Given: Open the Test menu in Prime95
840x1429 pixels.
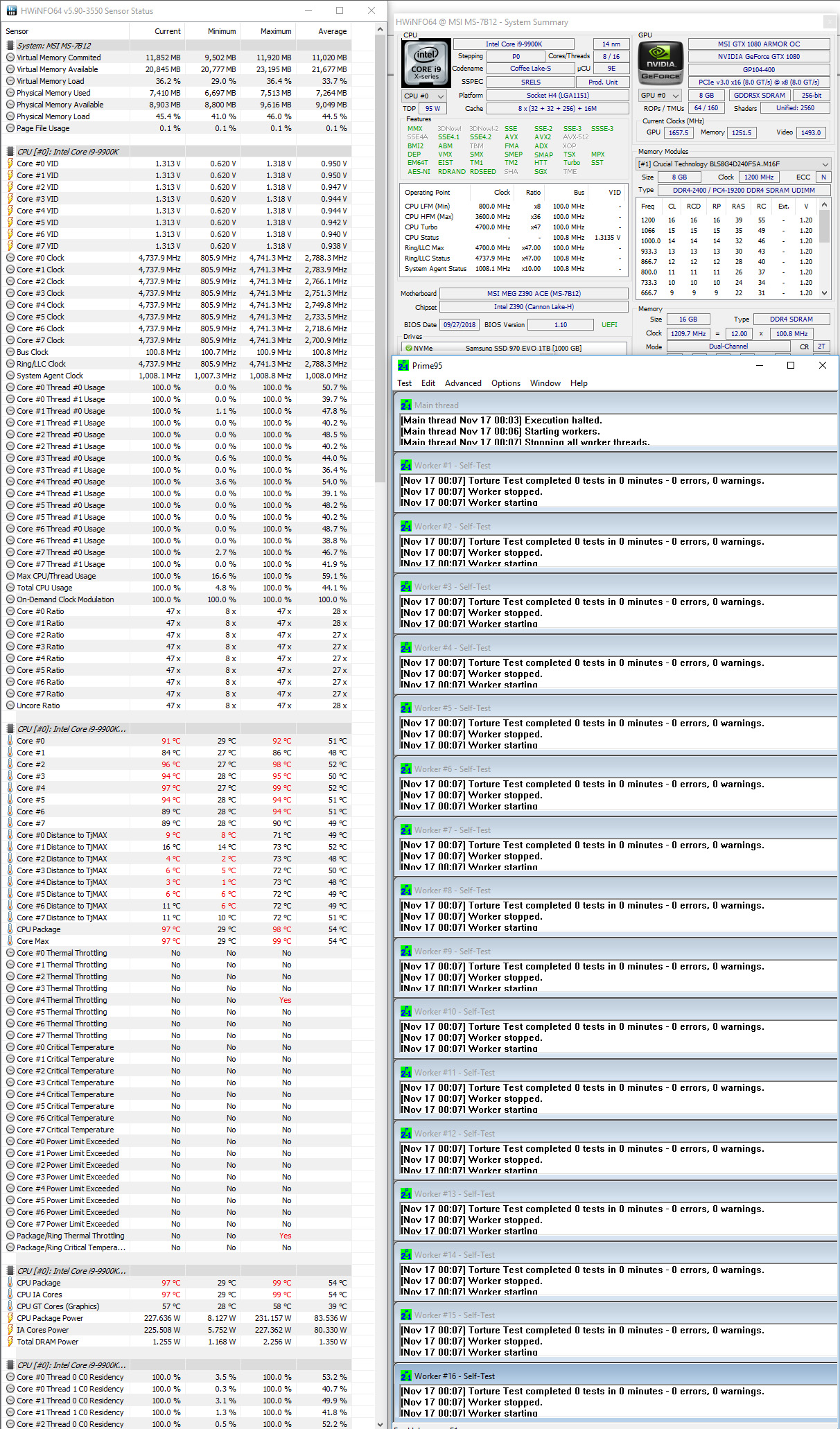Looking at the screenshot, I should [404, 383].
